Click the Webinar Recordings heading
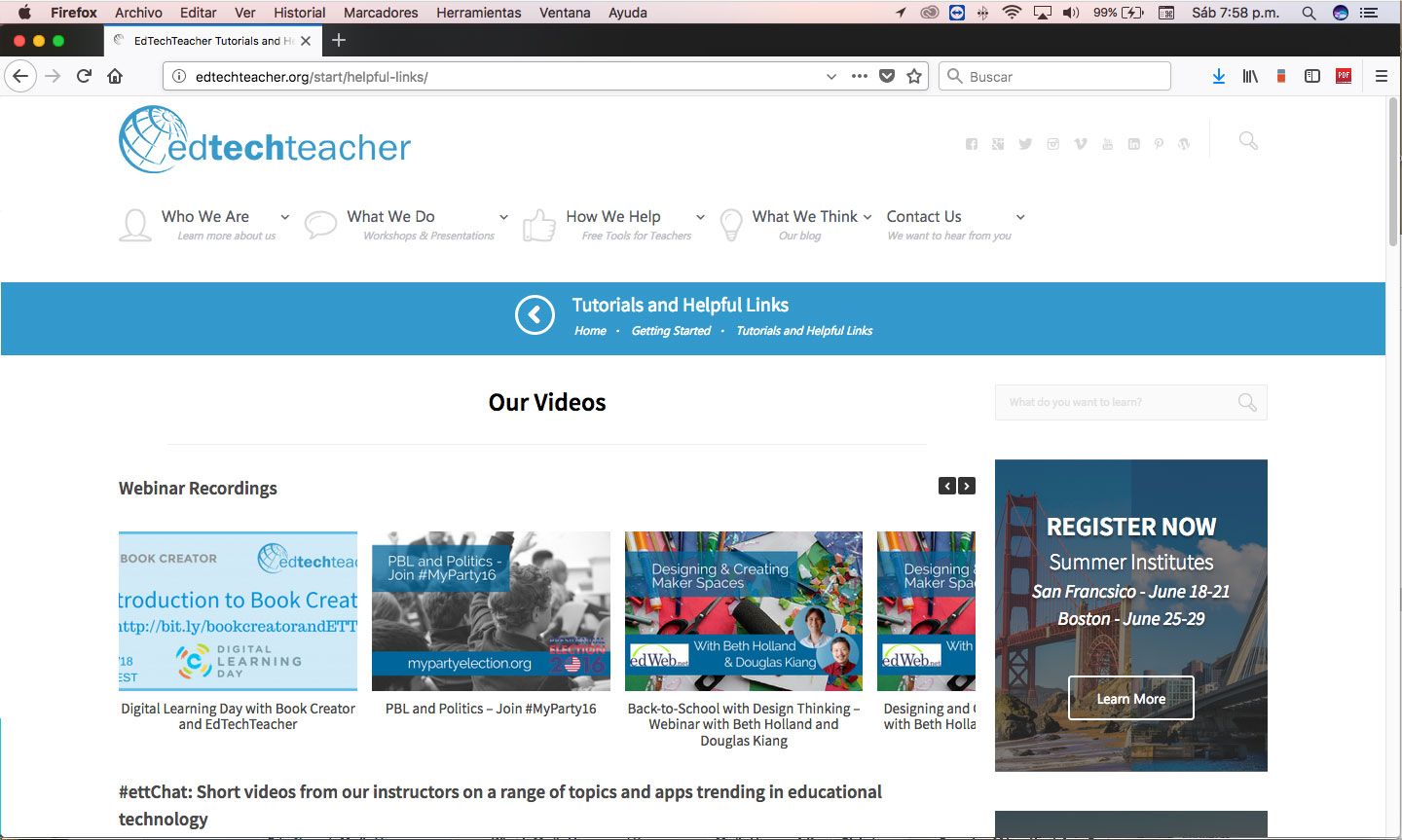1402x840 pixels. (198, 489)
